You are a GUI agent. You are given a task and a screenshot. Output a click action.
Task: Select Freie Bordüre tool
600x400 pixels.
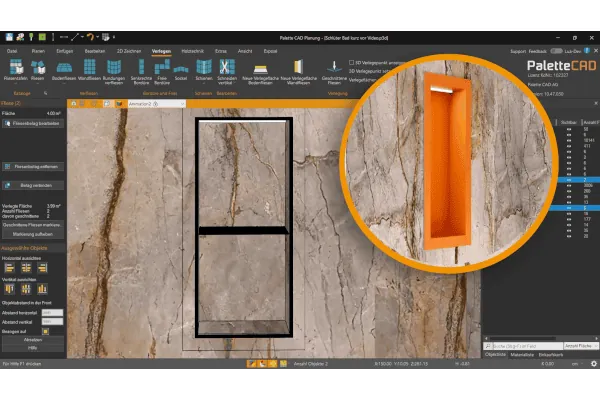(x=162, y=72)
